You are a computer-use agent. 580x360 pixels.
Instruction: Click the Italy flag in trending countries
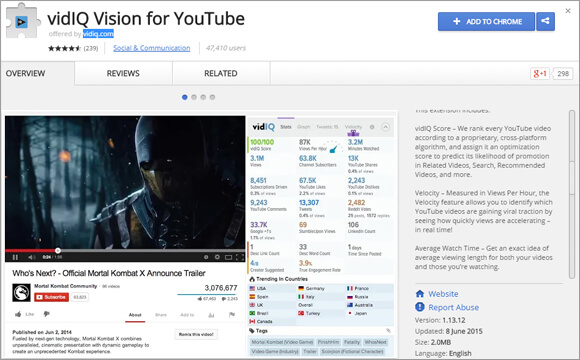tap(301, 297)
